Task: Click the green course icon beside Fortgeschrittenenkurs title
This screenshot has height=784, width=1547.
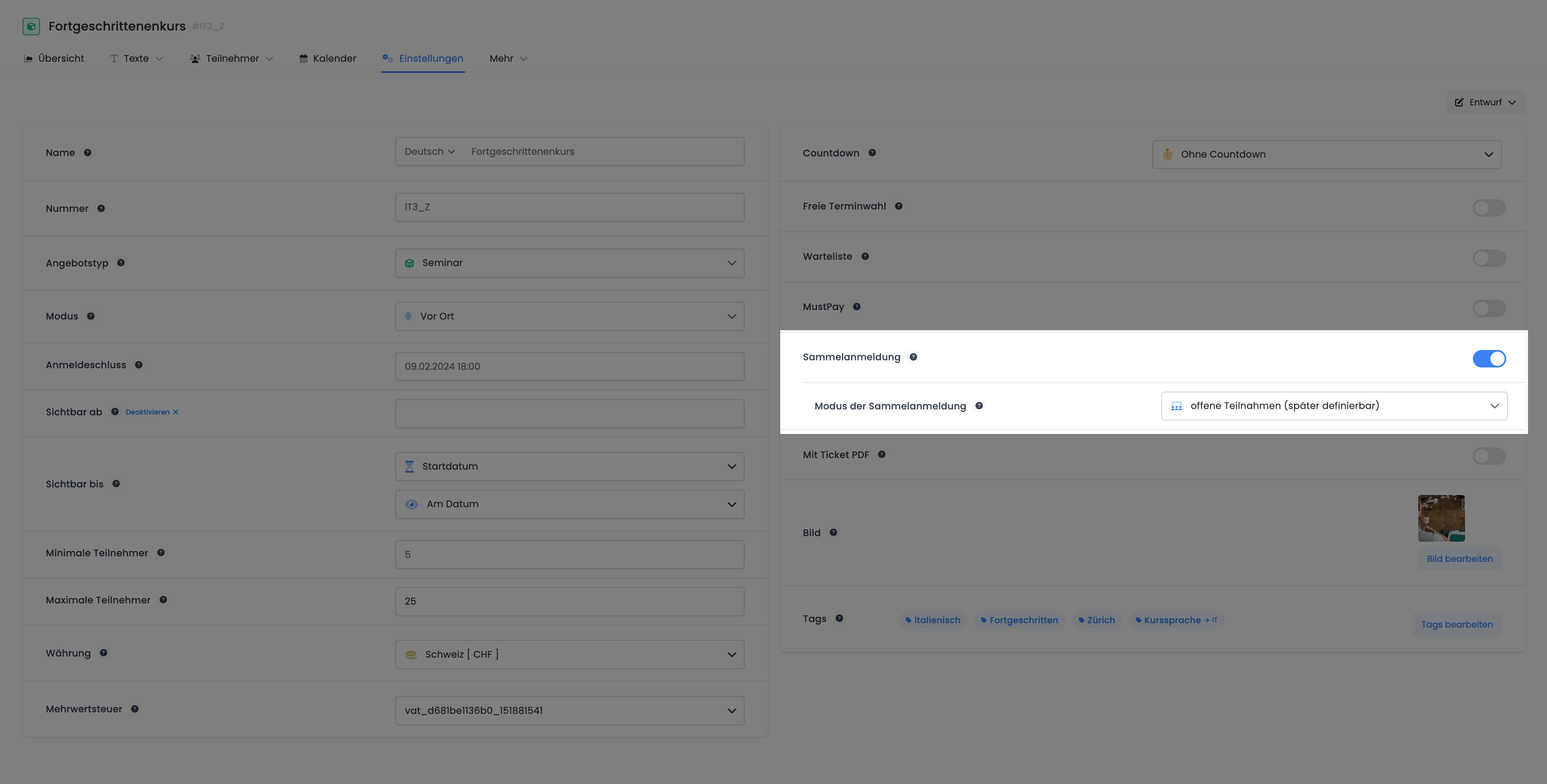Action: coord(31,27)
